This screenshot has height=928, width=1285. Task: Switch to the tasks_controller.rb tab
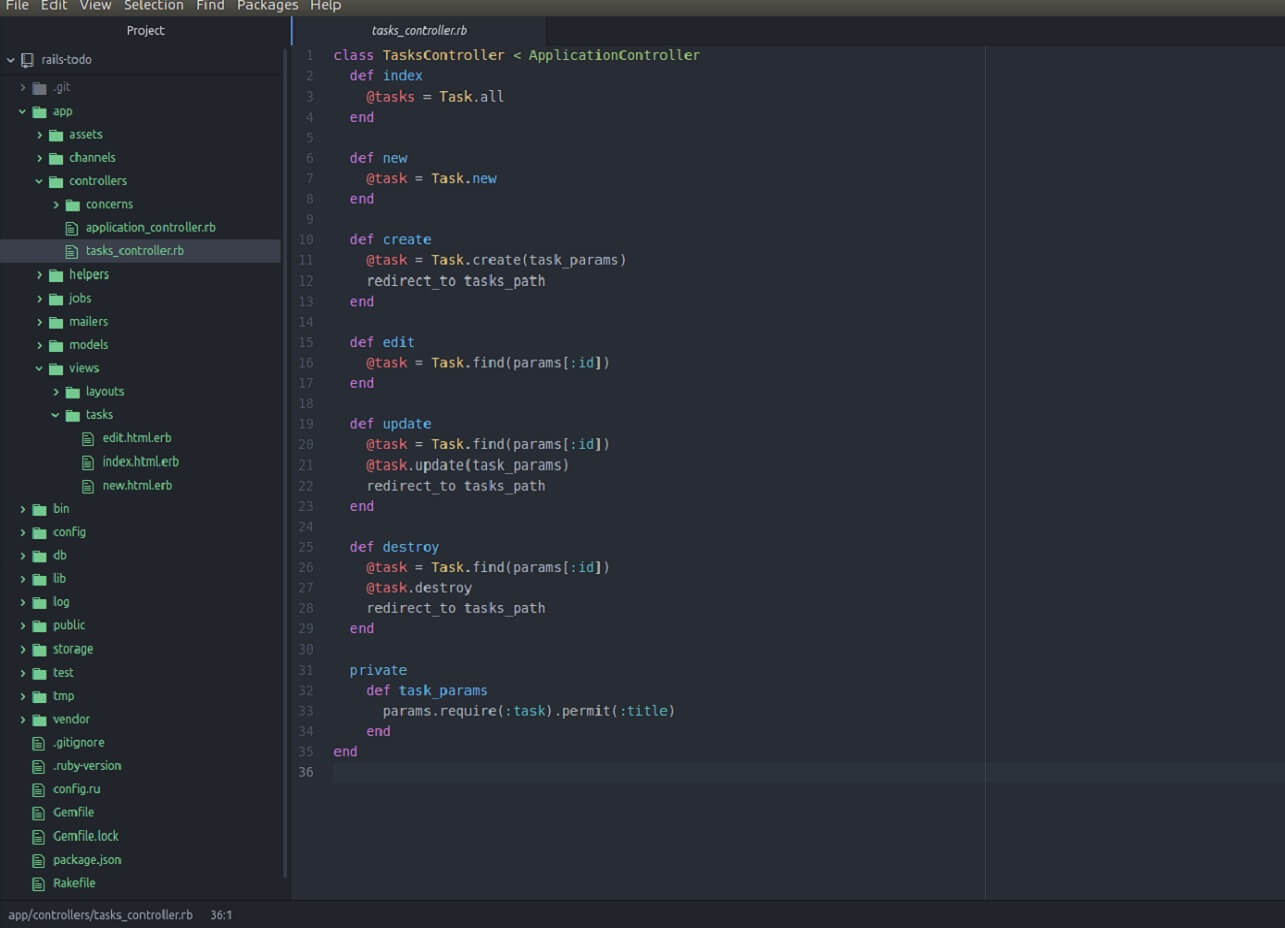click(419, 31)
